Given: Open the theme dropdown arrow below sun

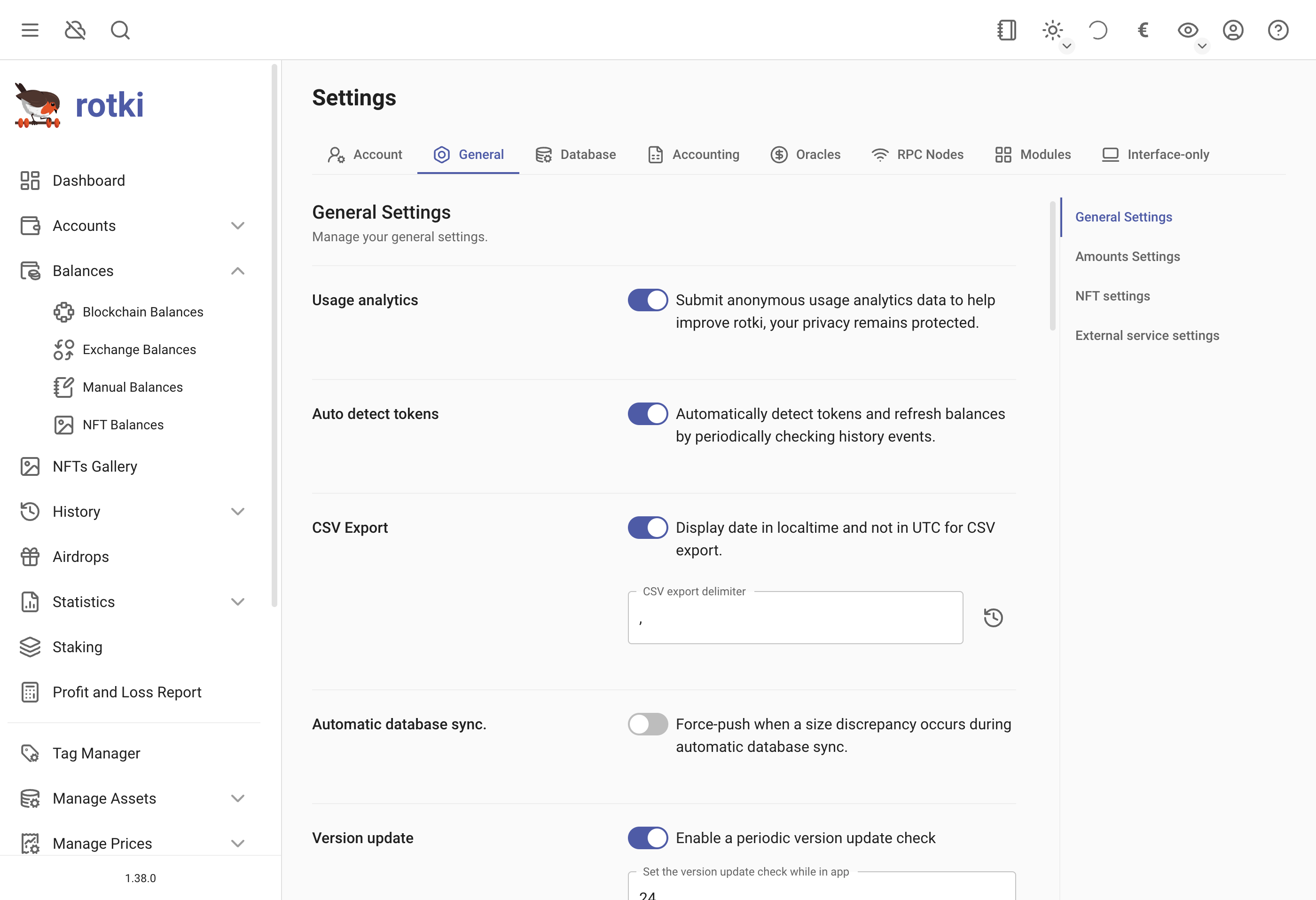Looking at the screenshot, I should click(x=1067, y=46).
